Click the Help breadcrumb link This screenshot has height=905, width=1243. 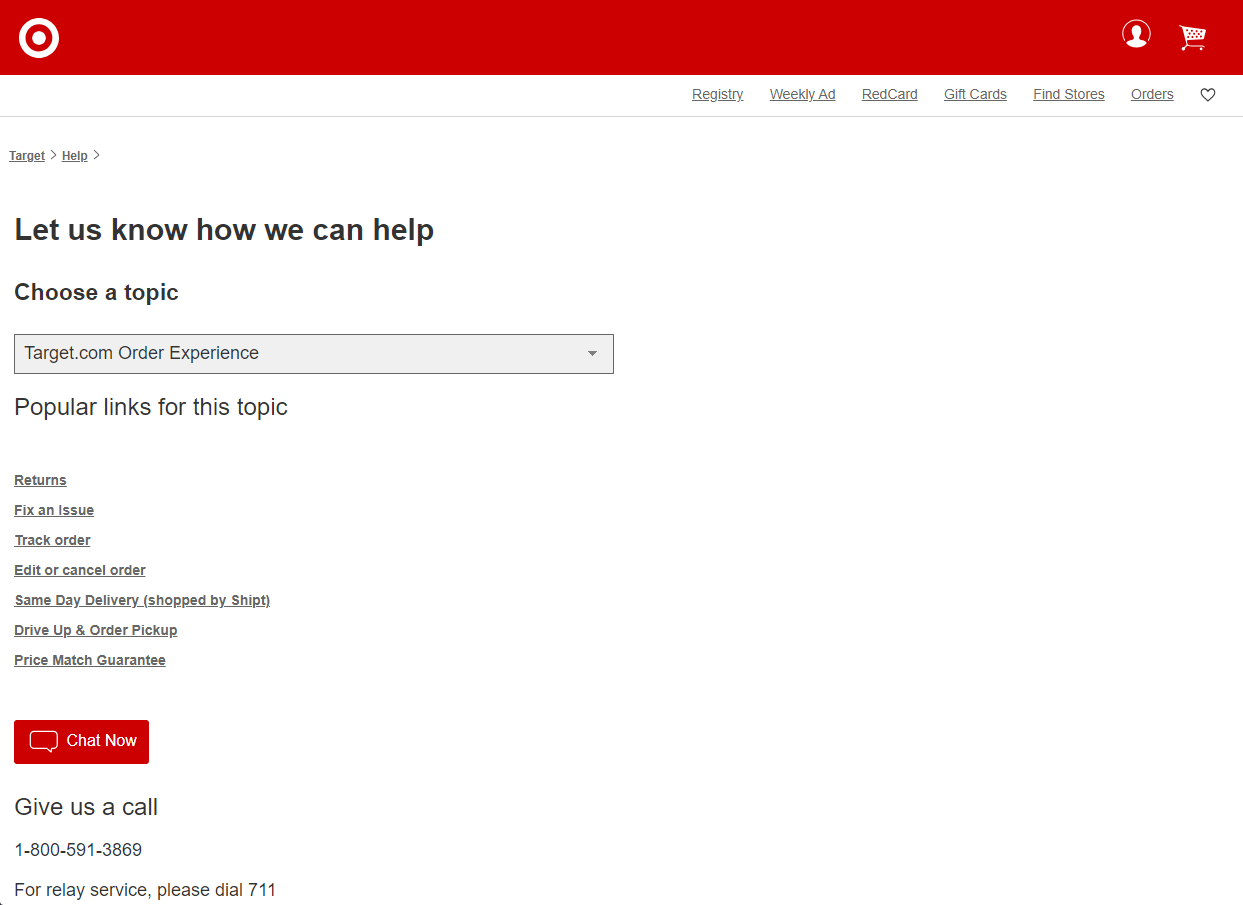pyautogui.click(x=74, y=156)
